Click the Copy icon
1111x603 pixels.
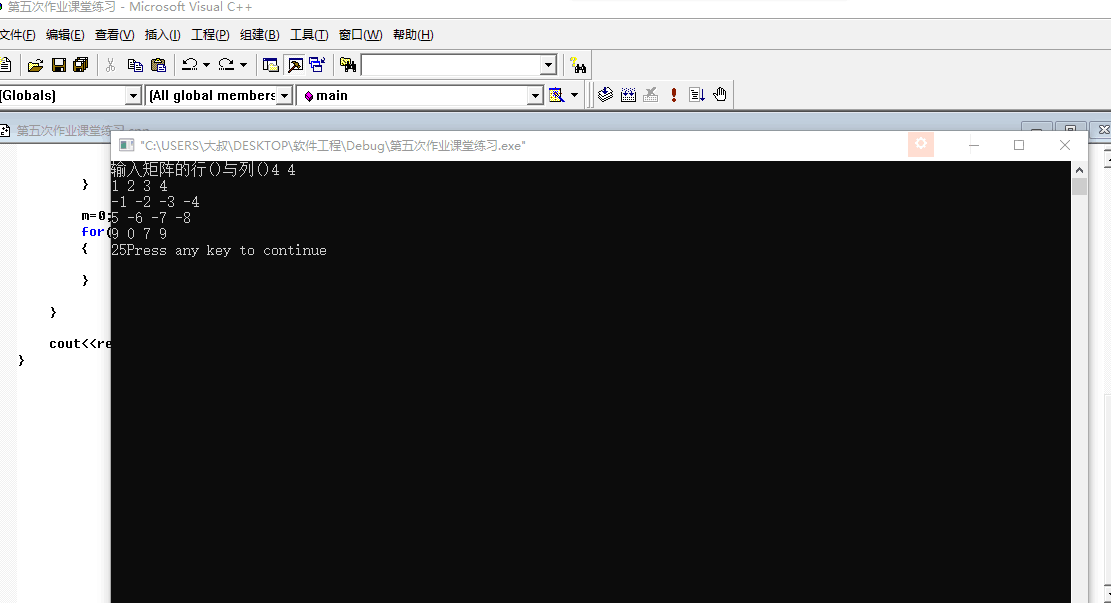[135, 65]
